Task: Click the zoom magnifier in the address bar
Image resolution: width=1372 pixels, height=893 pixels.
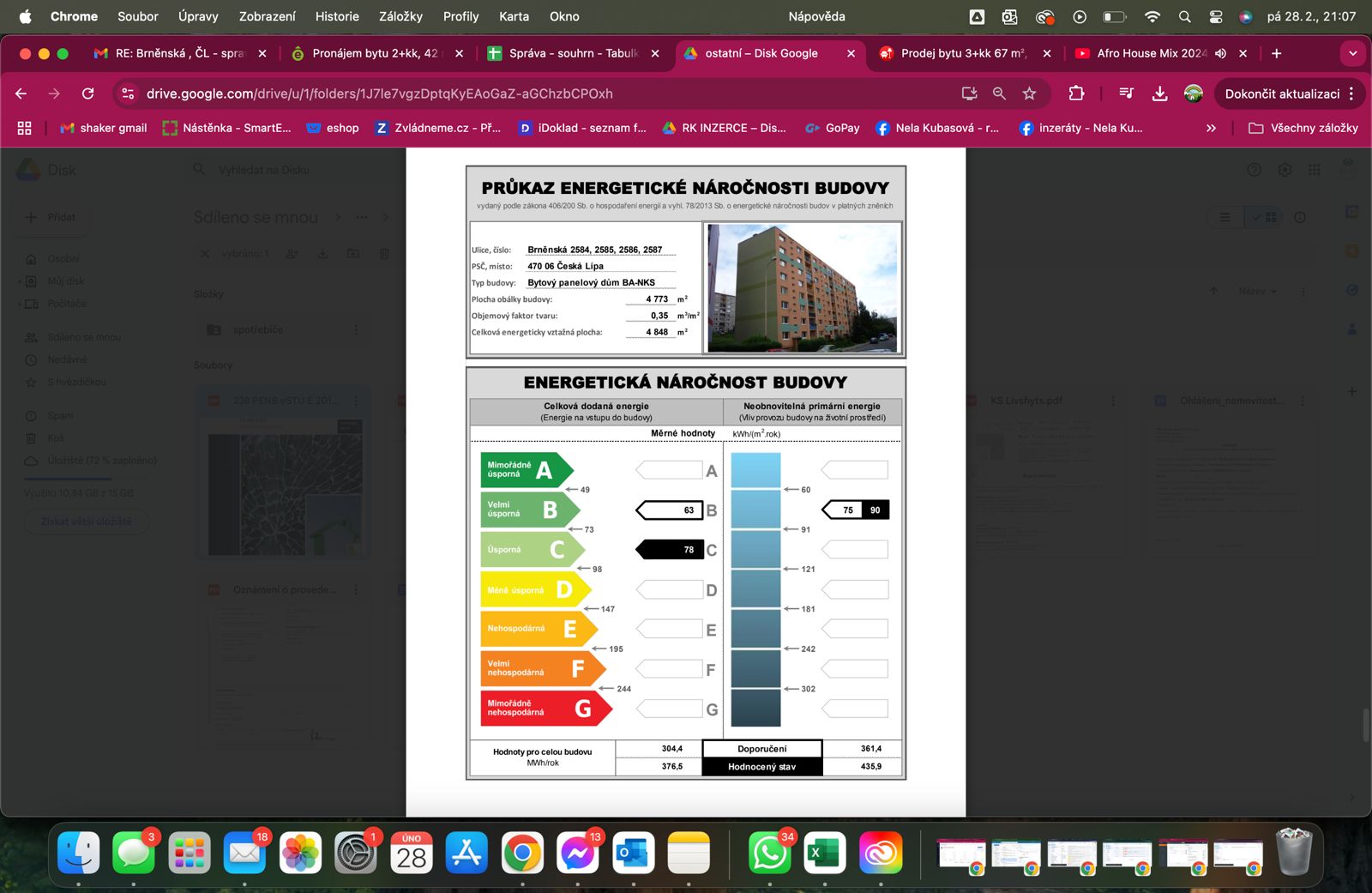Action: coord(999,94)
